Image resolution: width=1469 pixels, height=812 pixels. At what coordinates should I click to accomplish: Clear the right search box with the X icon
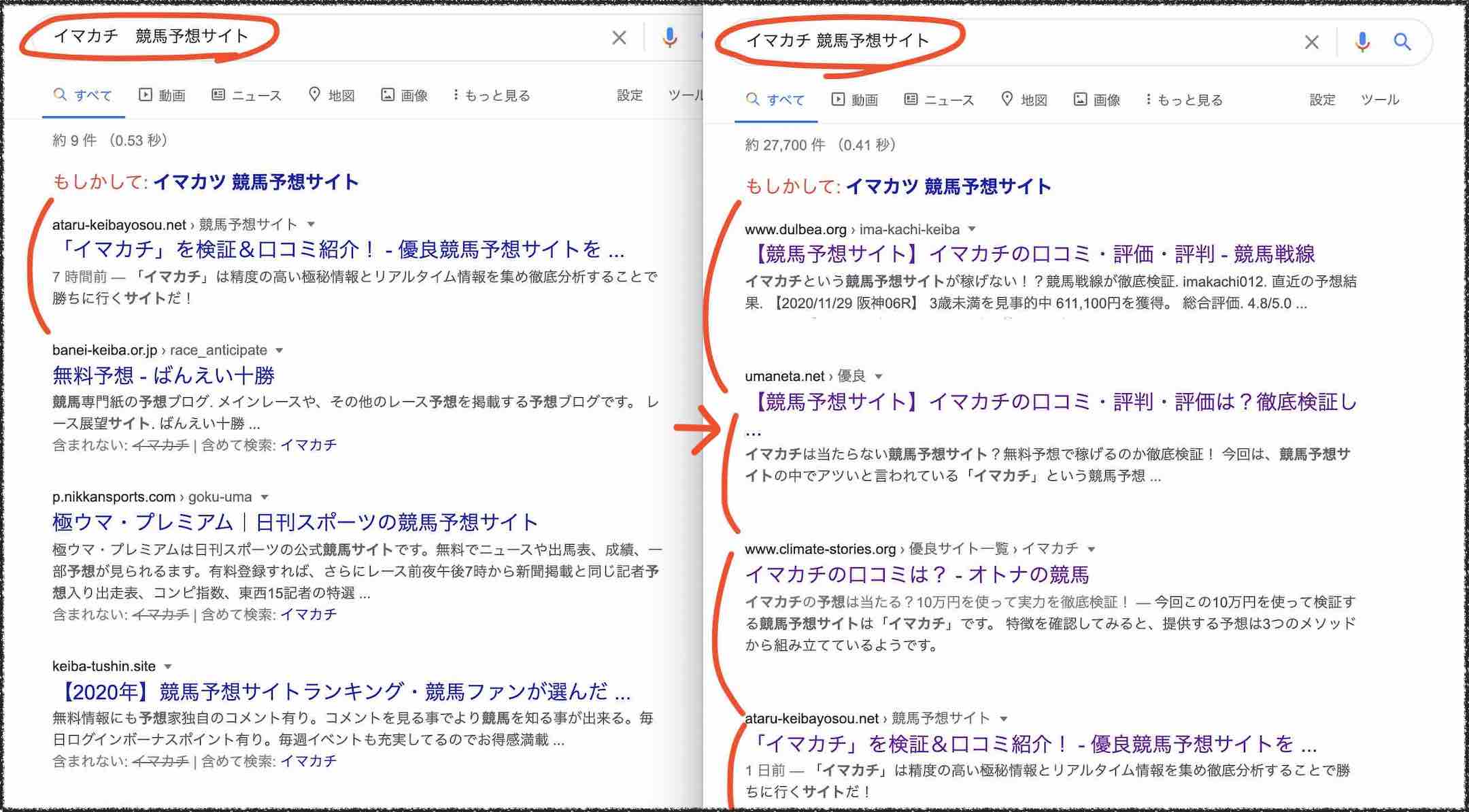[x=1313, y=42]
